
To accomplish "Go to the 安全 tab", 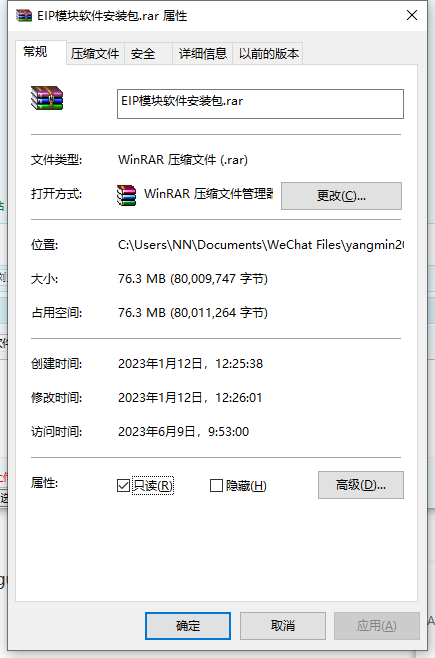I will point(143,54).
